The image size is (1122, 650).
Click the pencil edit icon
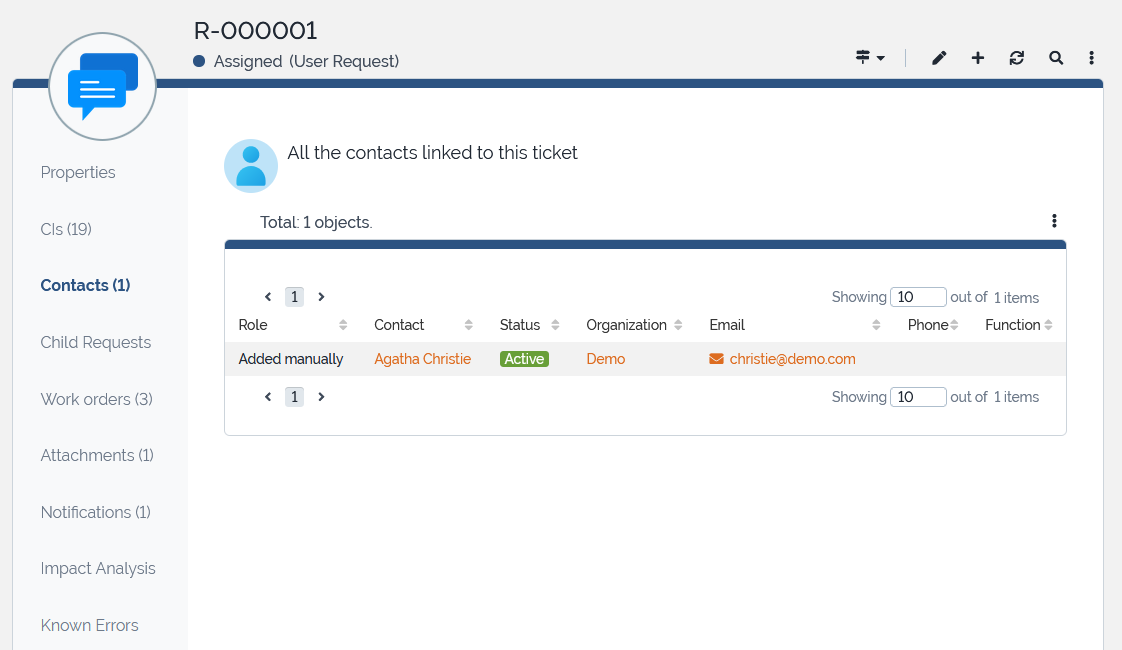[x=938, y=58]
